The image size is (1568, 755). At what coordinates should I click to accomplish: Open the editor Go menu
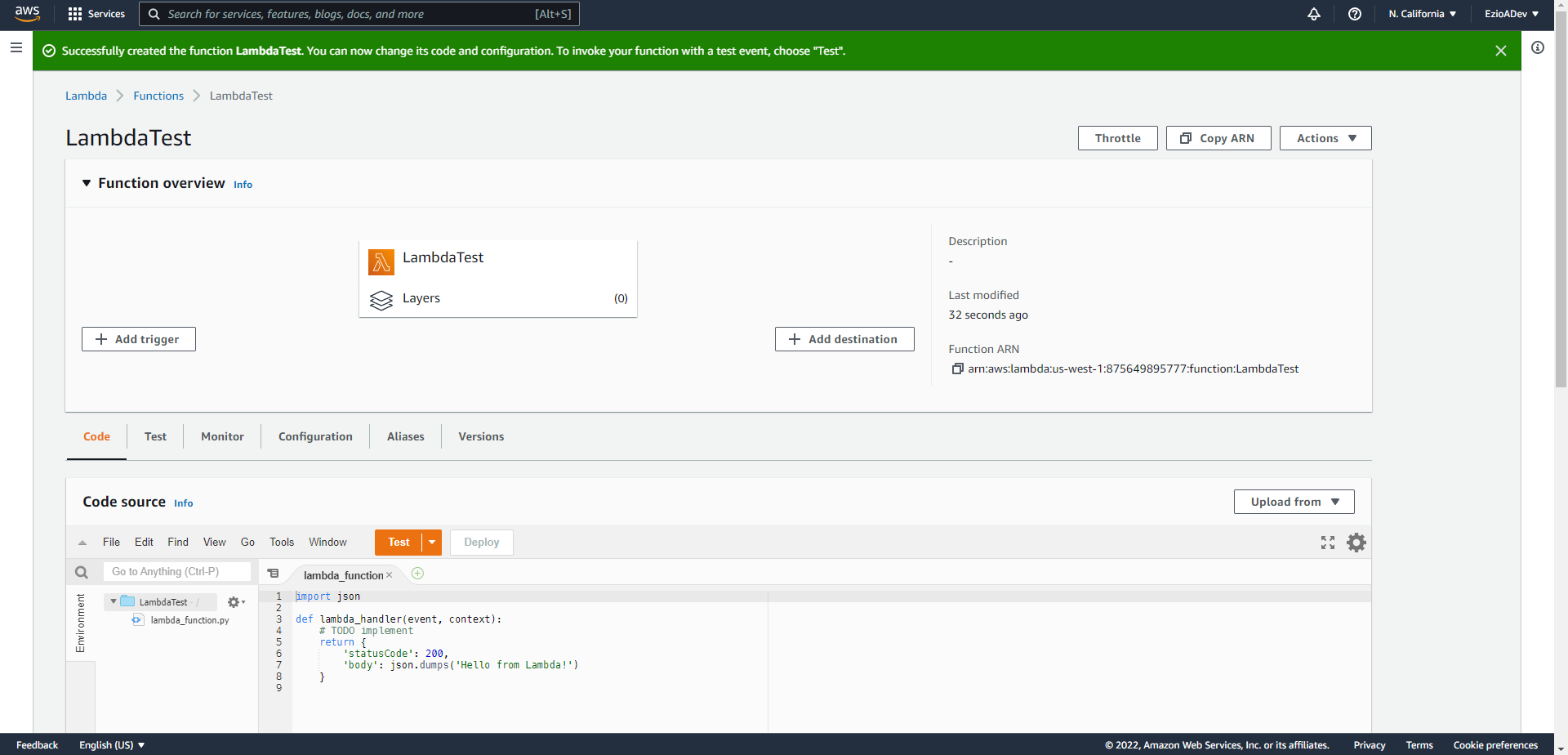pos(247,543)
